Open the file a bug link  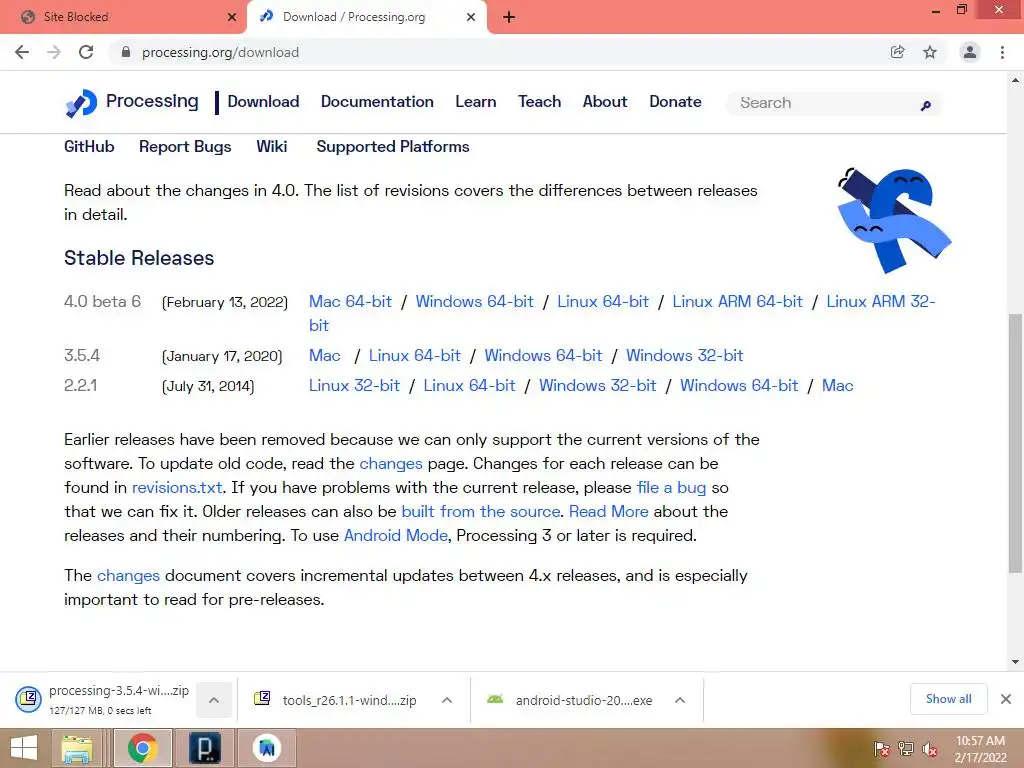pyautogui.click(x=671, y=488)
